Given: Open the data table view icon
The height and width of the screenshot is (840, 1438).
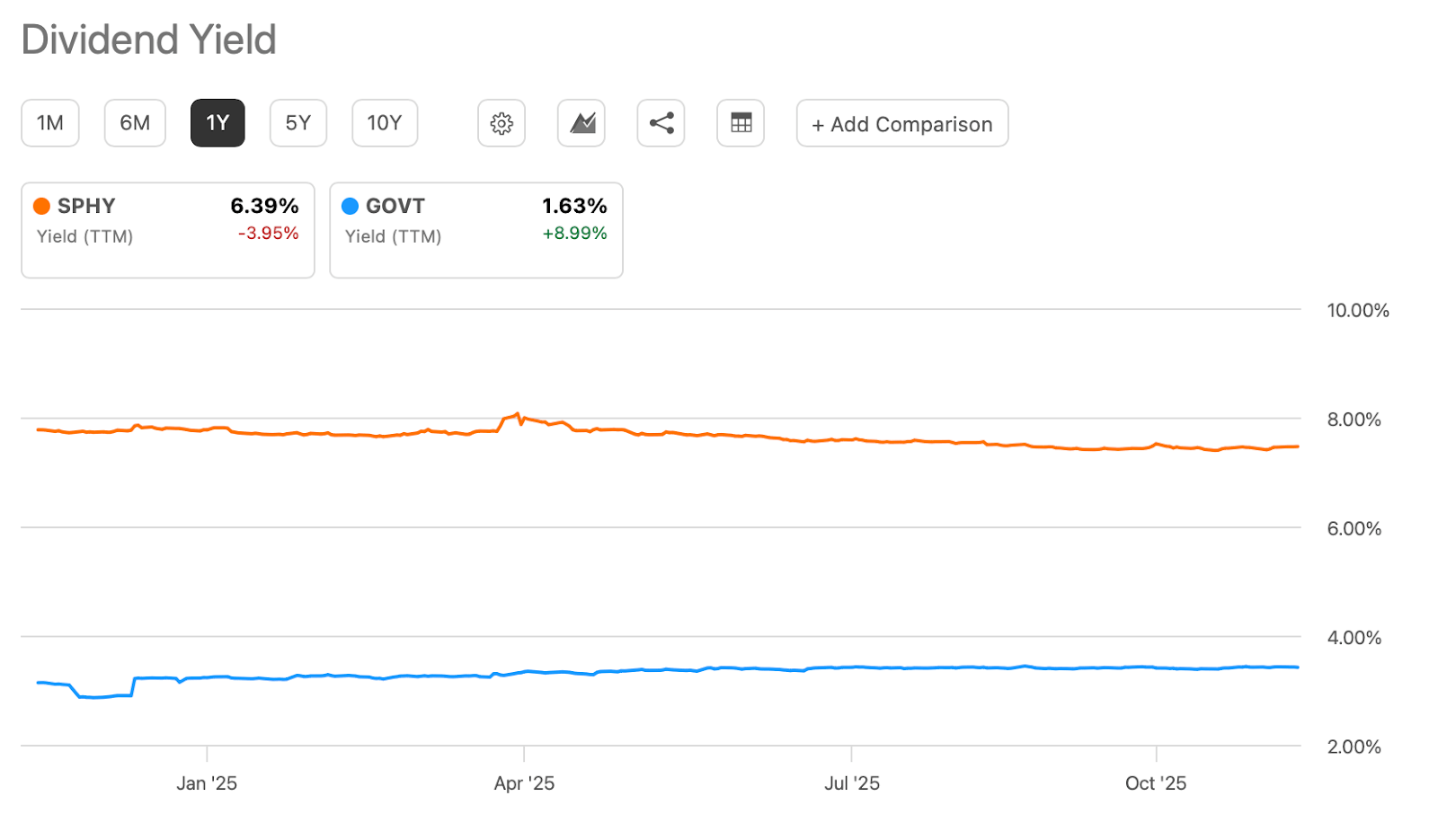Looking at the screenshot, I should (x=741, y=123).
